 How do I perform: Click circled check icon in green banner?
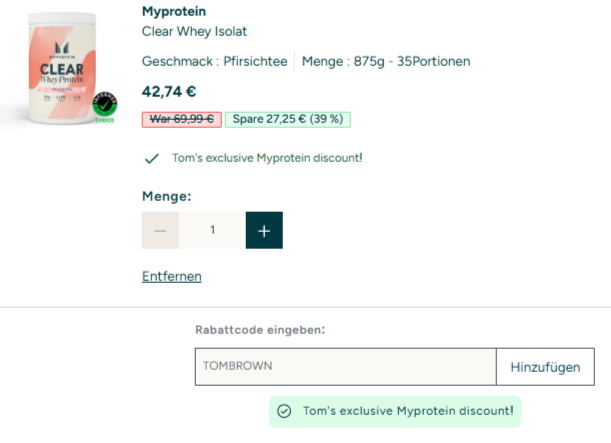pyautogui.click(x=284, y=411)
